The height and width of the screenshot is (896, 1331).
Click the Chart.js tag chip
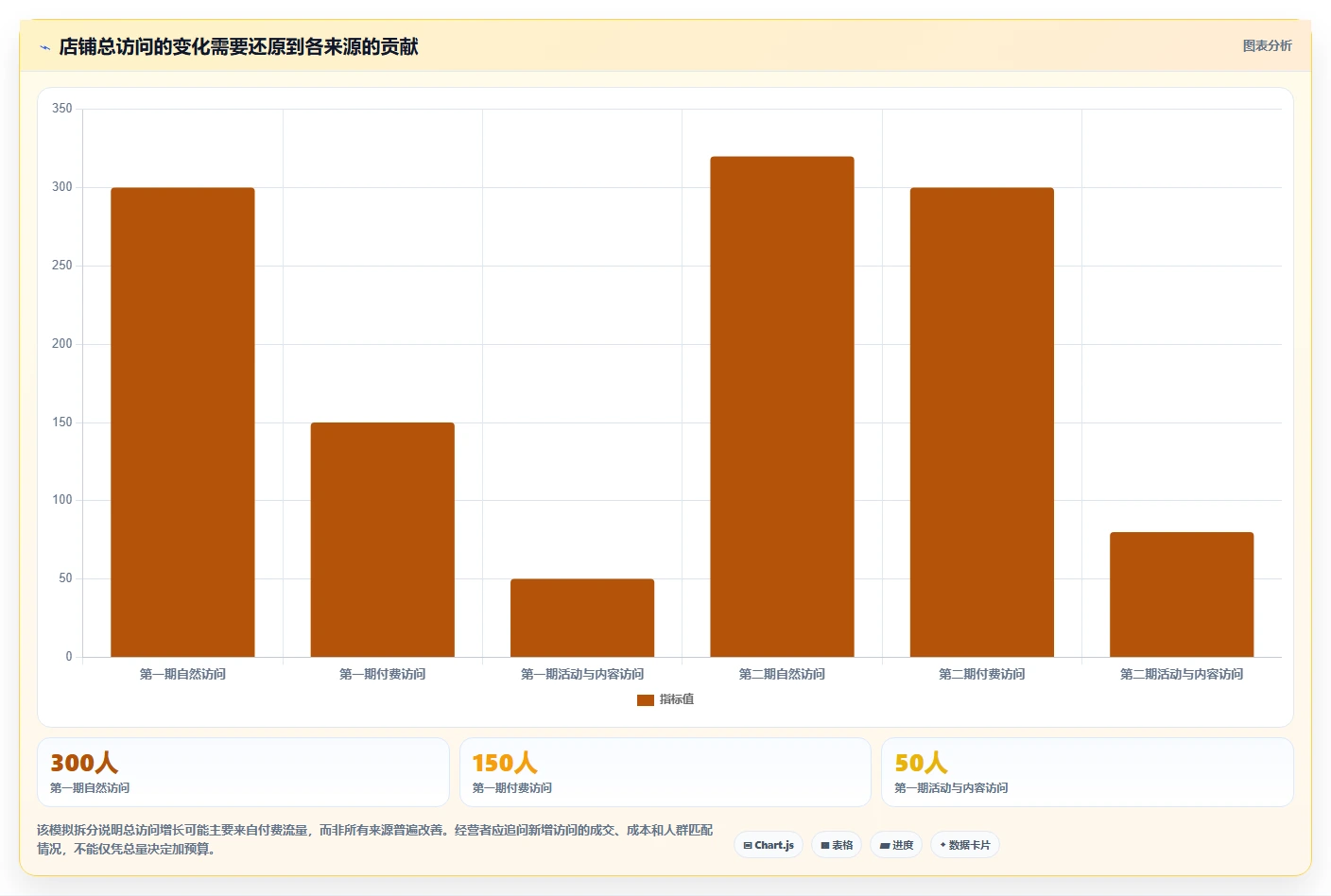tap(769, 845)
